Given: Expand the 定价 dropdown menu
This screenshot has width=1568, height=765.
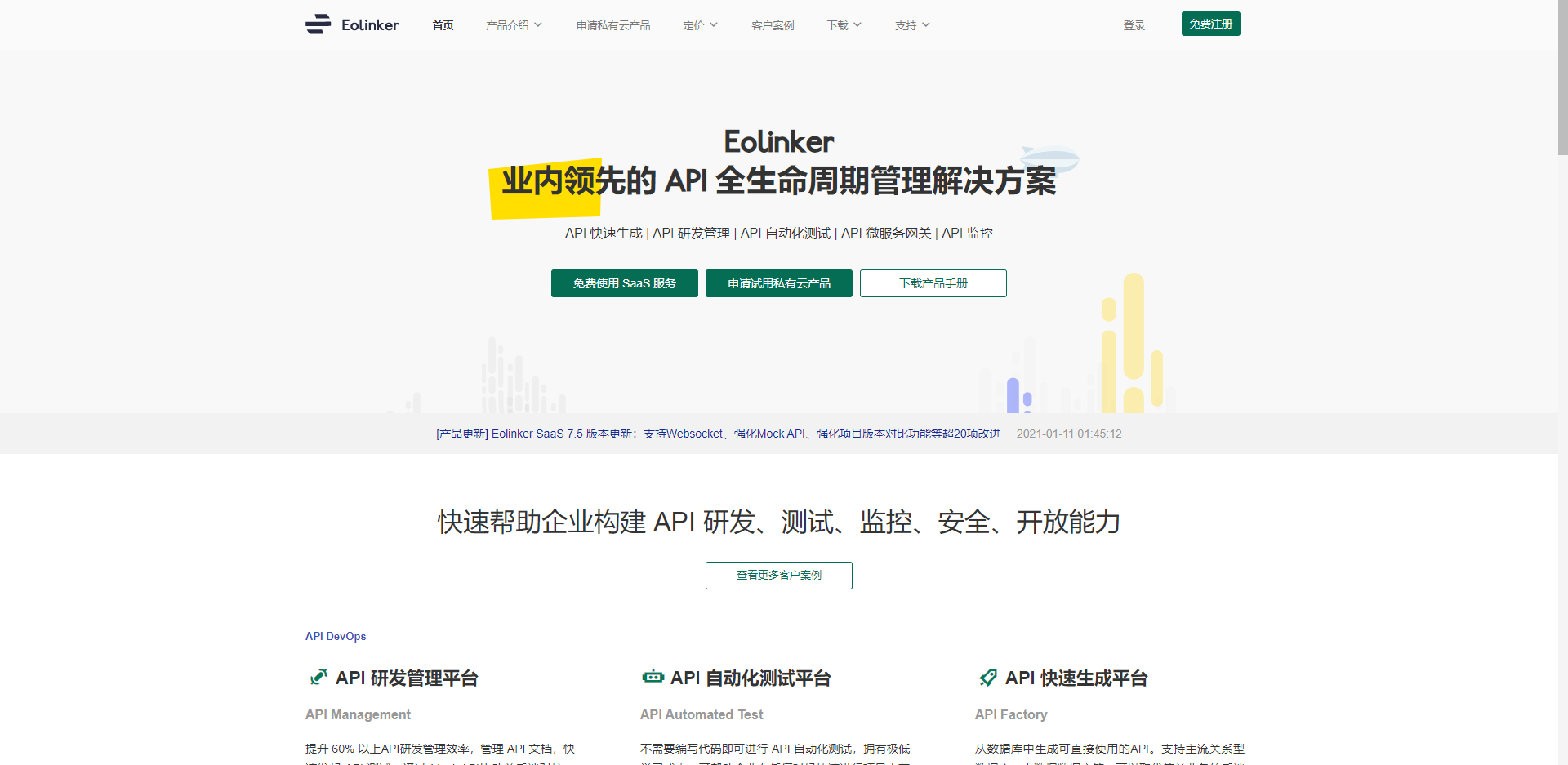Looking at the screenshot, I should (x=700, y=25).
